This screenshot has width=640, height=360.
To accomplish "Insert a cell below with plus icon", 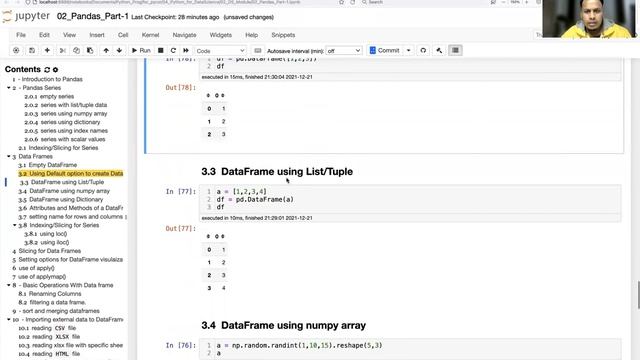I will click(47, 51).
